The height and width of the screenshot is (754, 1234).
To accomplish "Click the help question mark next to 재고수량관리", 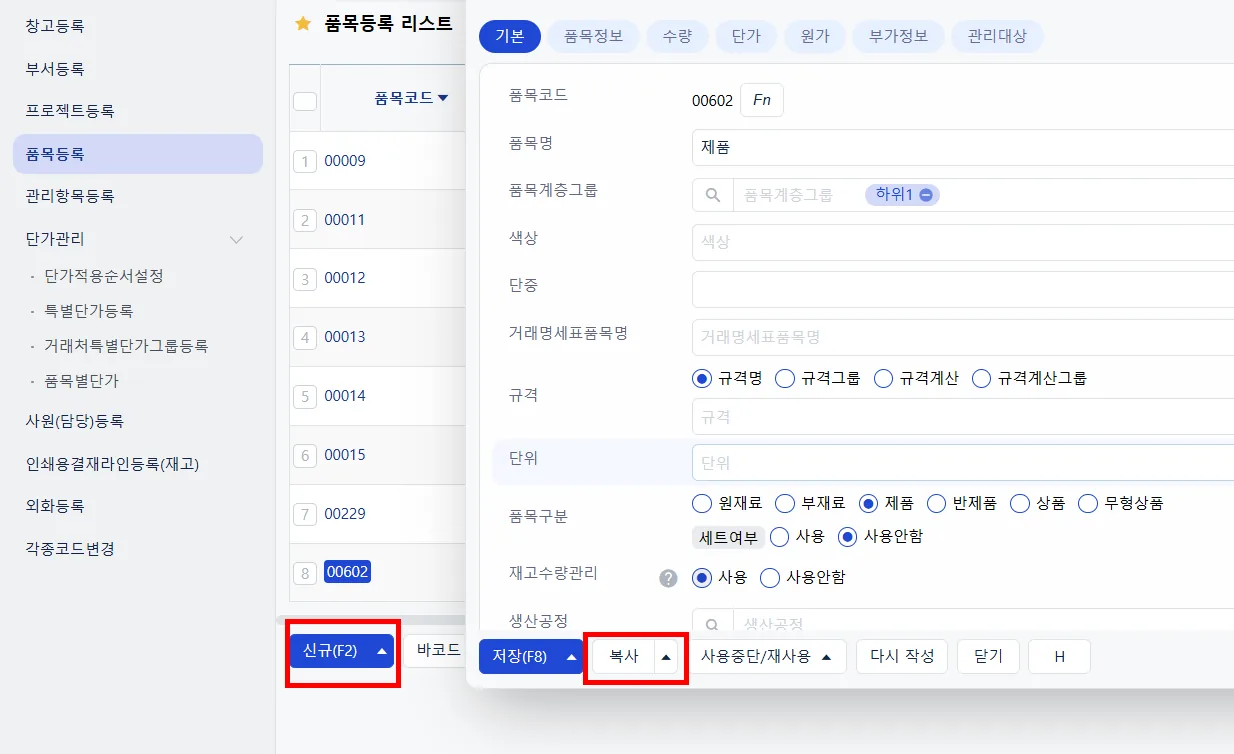I will 669,578.
